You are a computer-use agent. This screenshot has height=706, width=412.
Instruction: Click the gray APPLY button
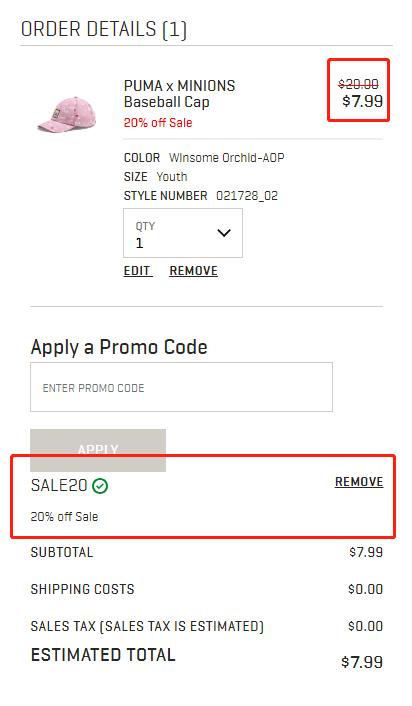tap(98, 450)
